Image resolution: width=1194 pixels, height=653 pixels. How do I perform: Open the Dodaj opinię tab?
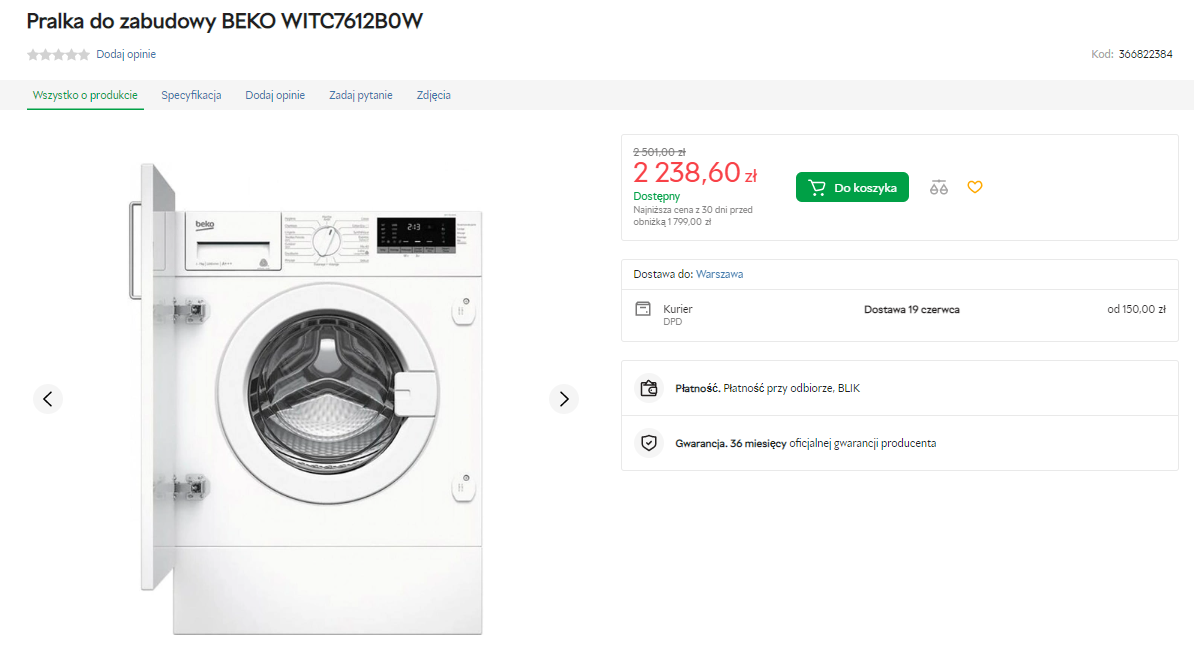point(275,95)
